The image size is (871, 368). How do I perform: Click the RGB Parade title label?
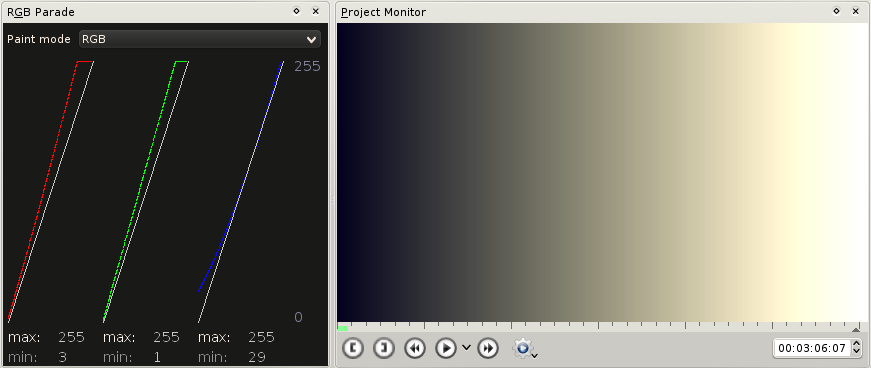point(41,12)
